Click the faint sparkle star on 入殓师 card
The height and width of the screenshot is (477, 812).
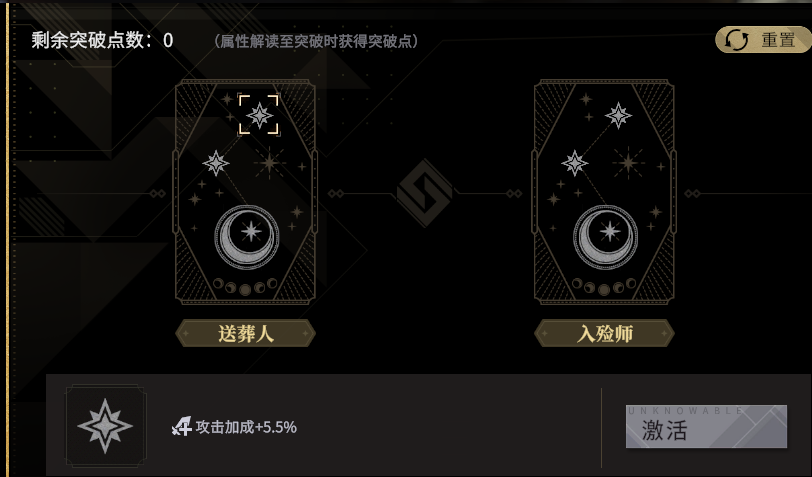(628, 163)
